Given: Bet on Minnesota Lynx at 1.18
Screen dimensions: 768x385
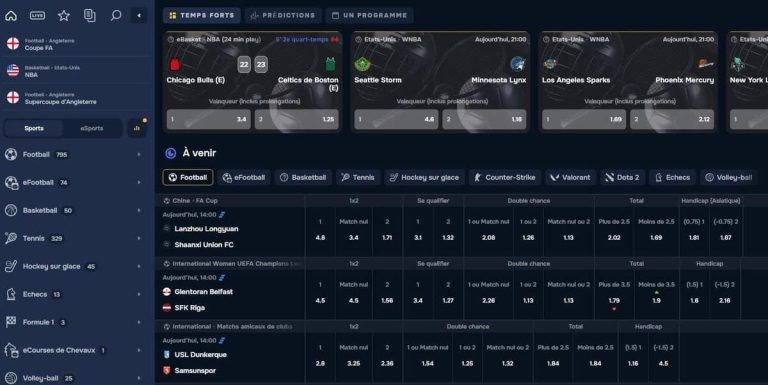Looking at the screenshot, I should pyautogui.click(x=484, y=119).
